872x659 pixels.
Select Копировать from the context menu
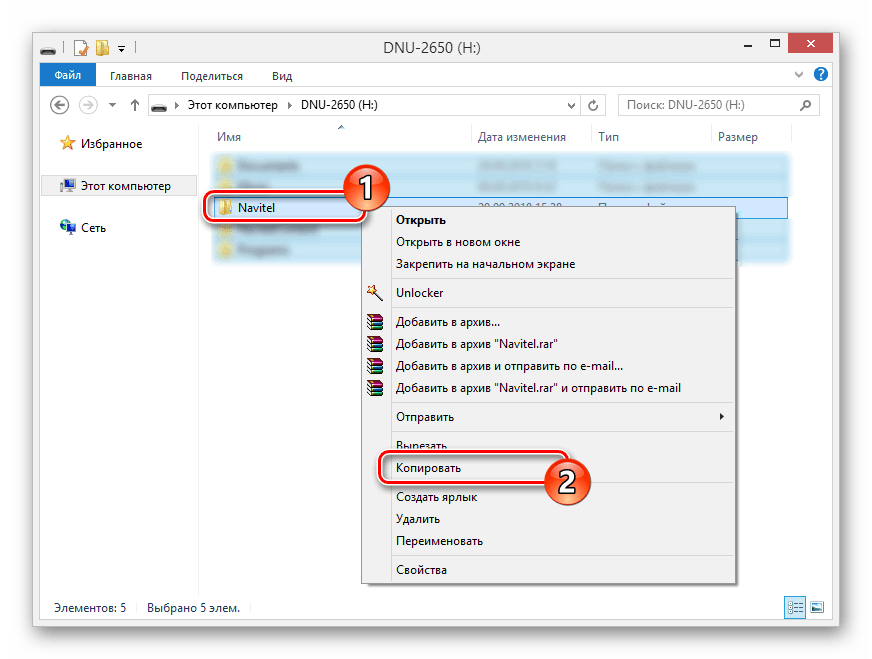coord(428,467)
